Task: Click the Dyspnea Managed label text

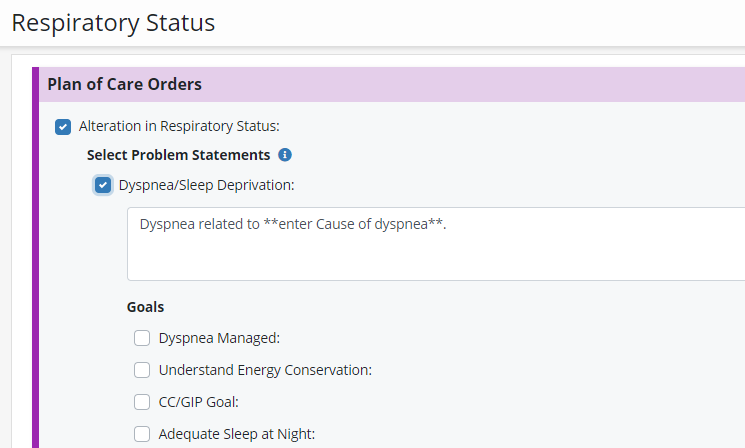Action: point(219,338)
